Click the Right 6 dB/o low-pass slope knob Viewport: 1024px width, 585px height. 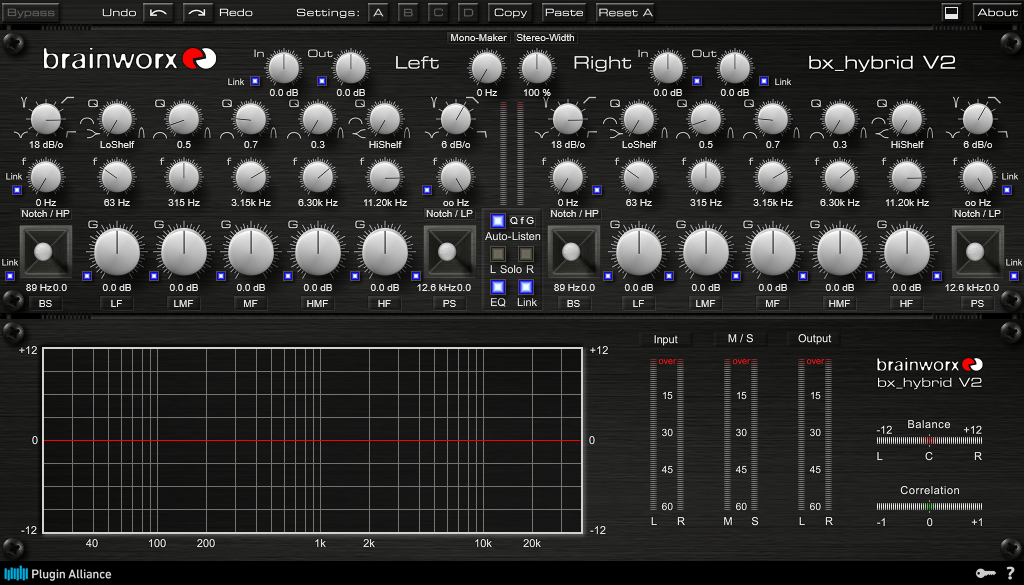coord(978,119)
